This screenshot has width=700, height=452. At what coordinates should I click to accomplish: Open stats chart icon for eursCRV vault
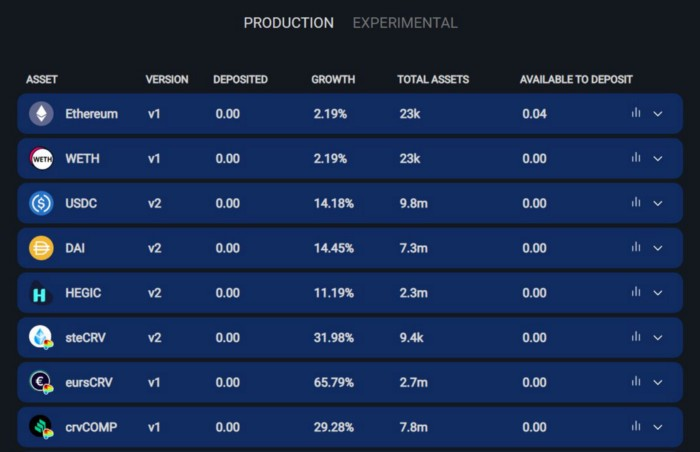pos(636,382)
